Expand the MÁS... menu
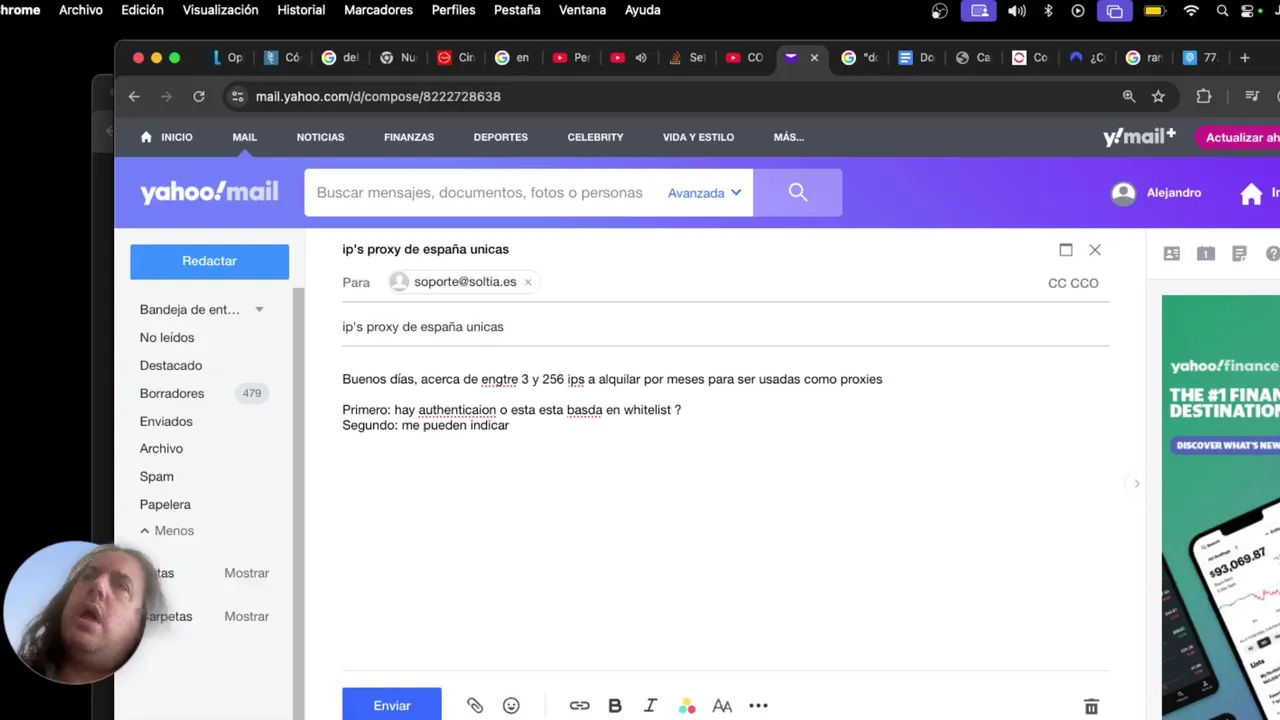 (788, 137)
